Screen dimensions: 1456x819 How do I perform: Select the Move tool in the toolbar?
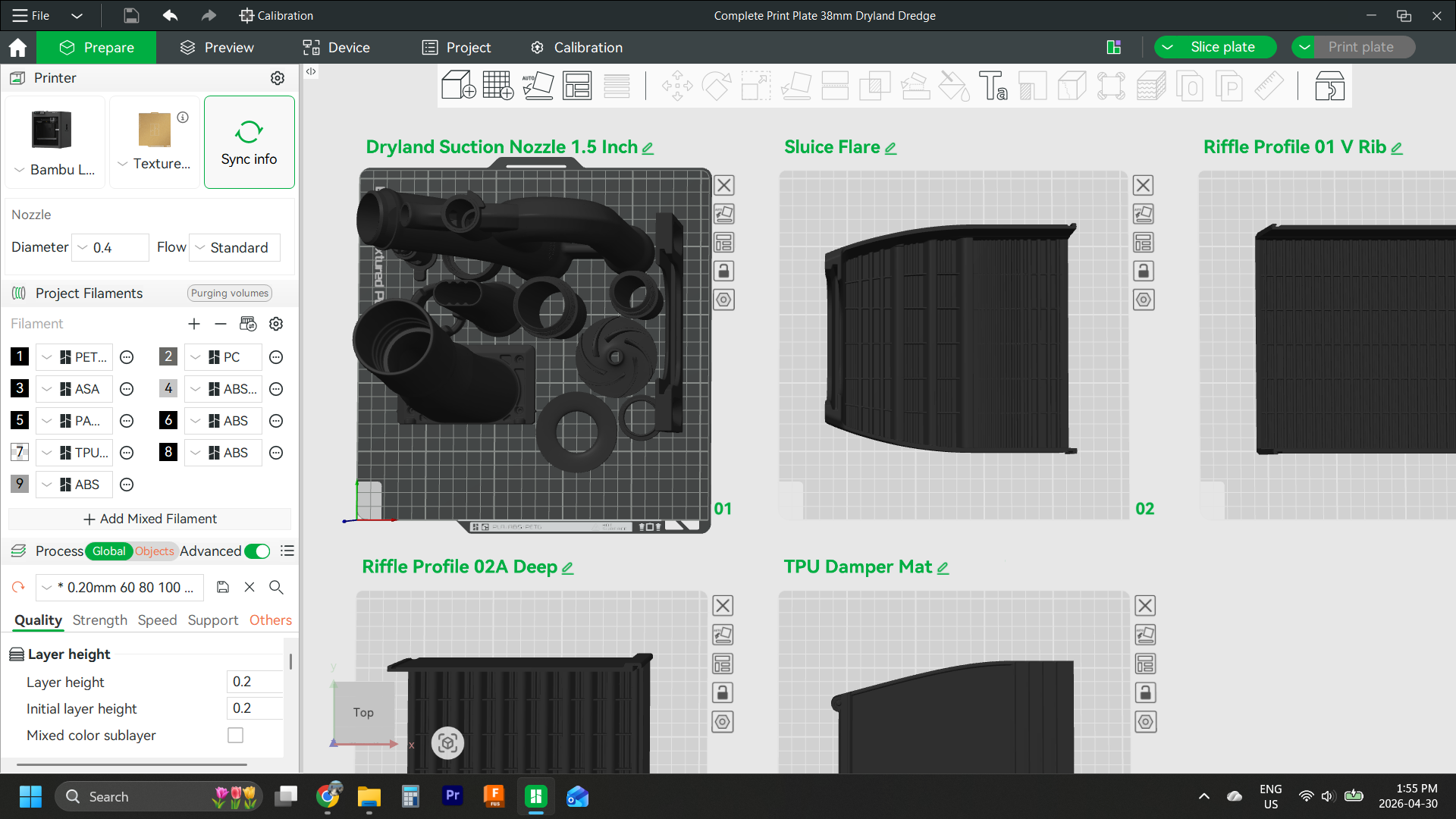pyautogui.click(x=677, y=86)
